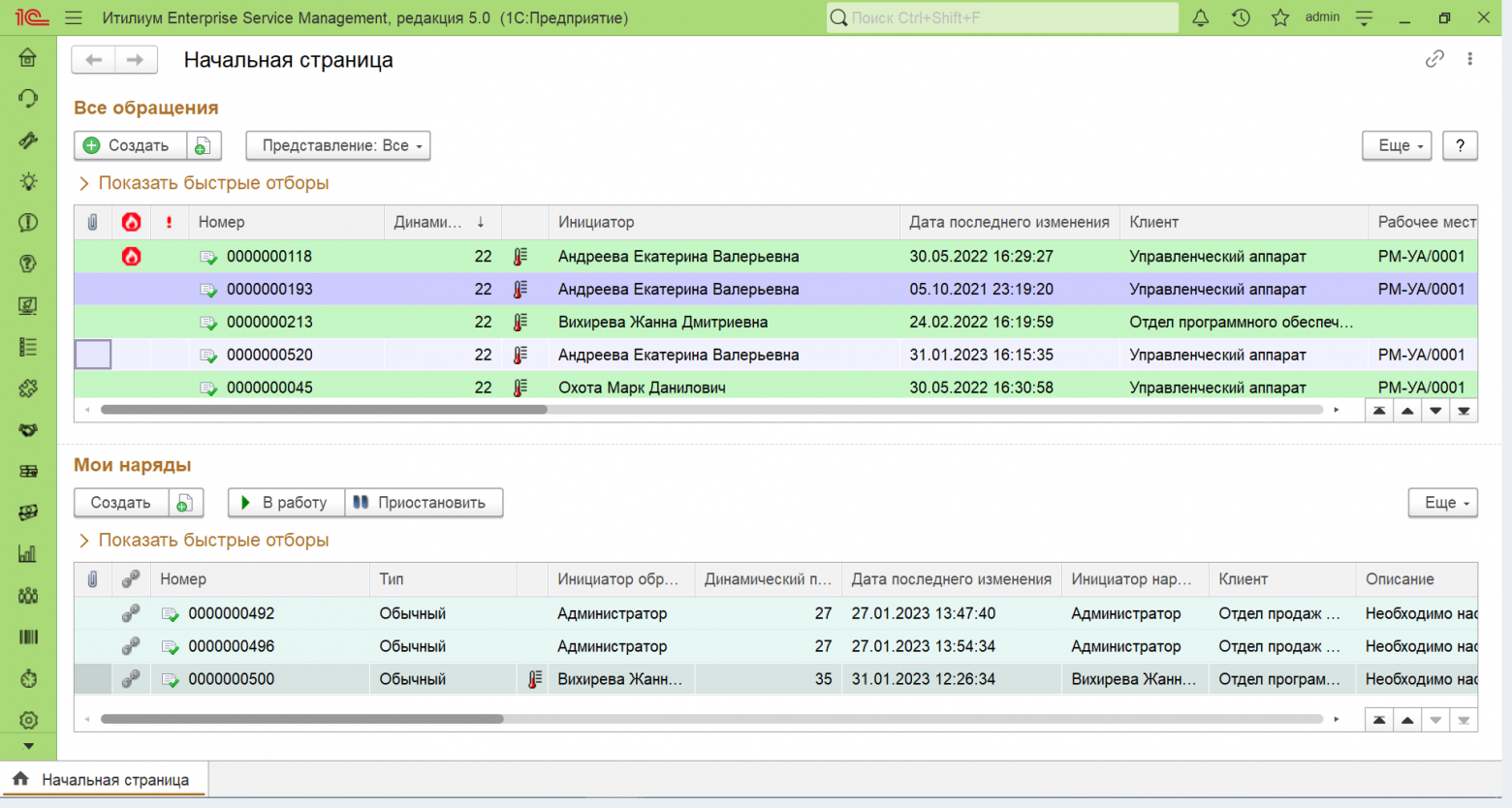Viewport: 1512px width, 808px height.
Task: Click the В работу button
Action: click(x=286, y=503)
